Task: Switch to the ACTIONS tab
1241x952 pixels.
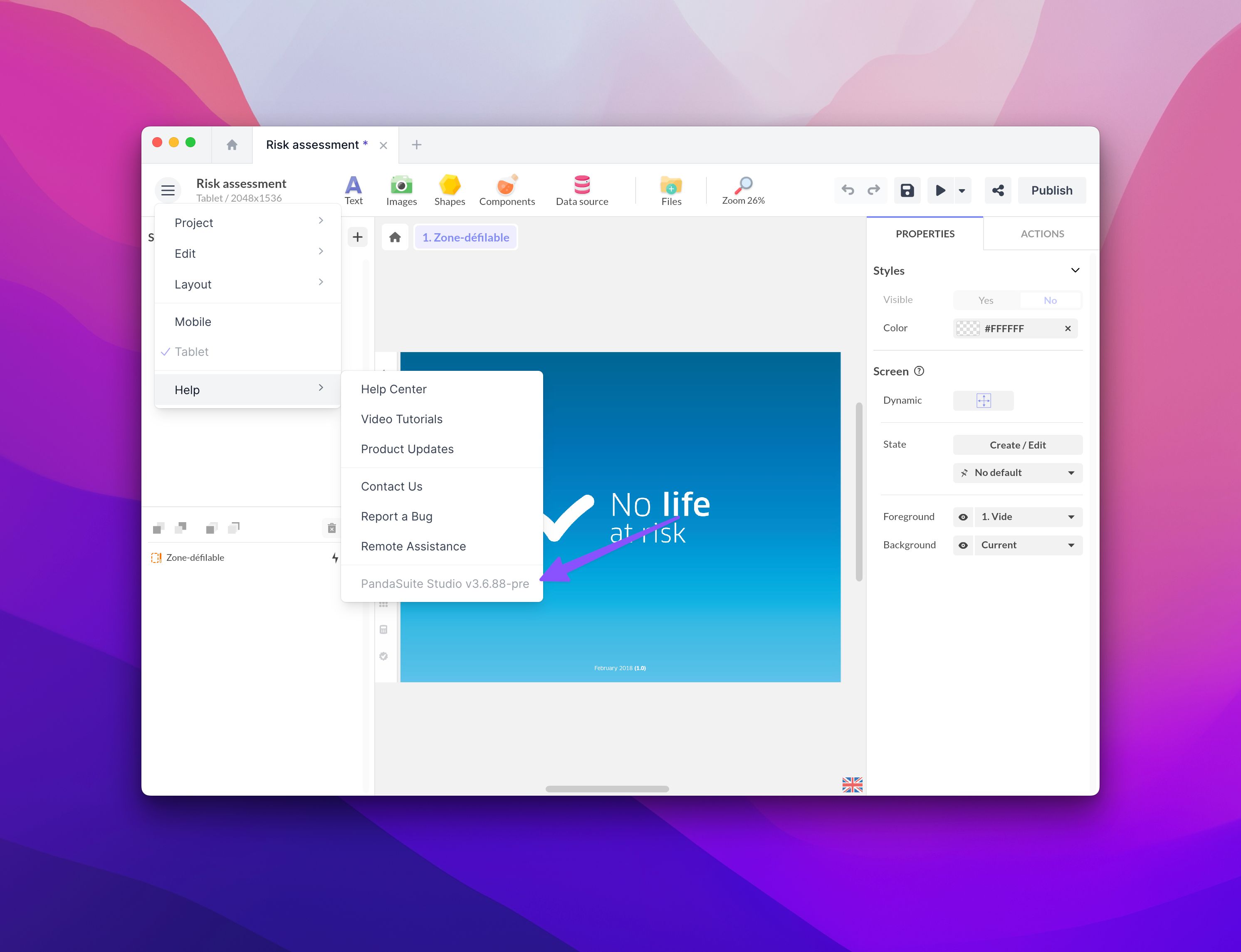Action: pos(1041,234)
